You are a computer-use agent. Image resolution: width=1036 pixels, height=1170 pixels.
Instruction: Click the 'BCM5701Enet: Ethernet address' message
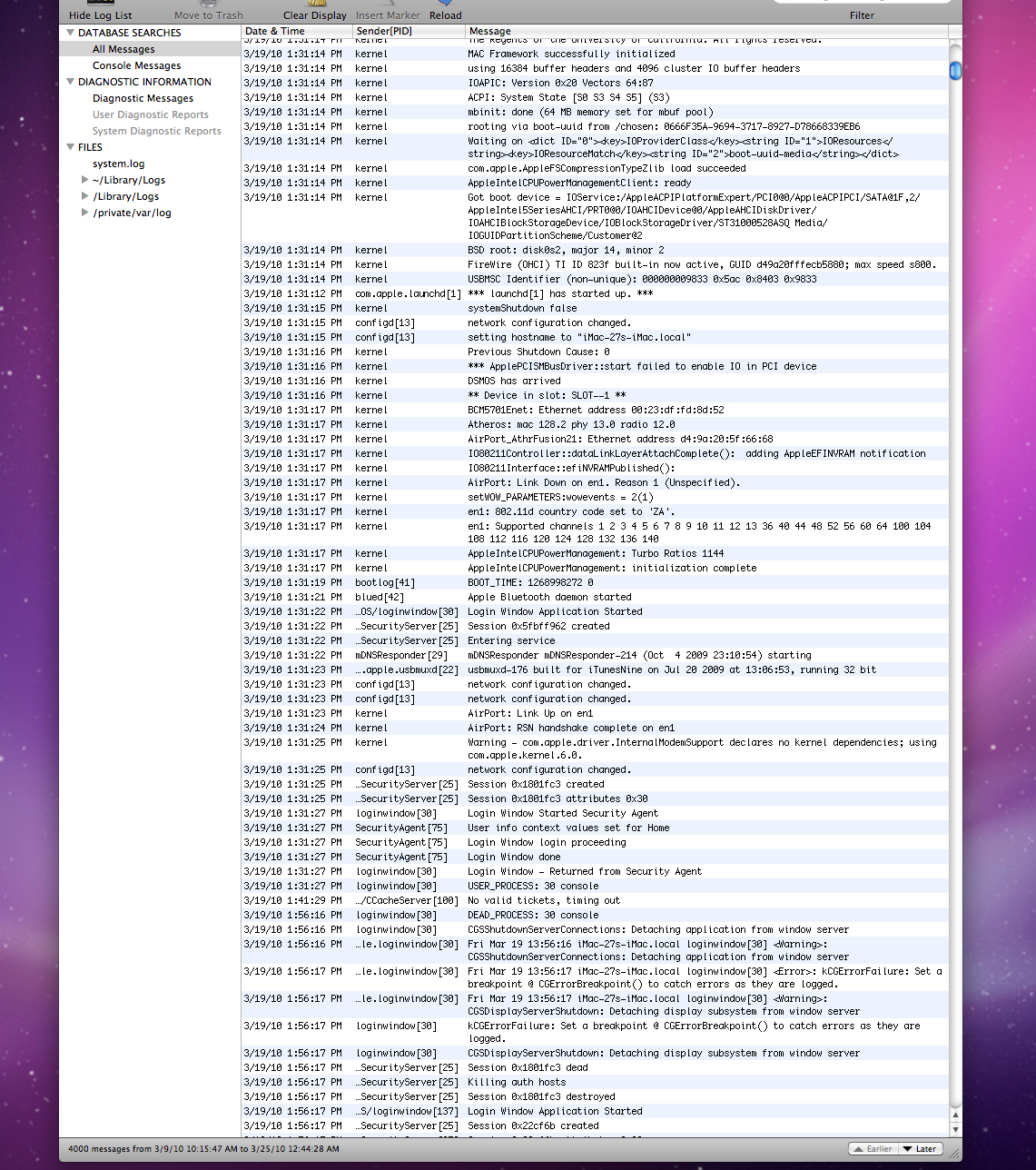click(596, 410)
